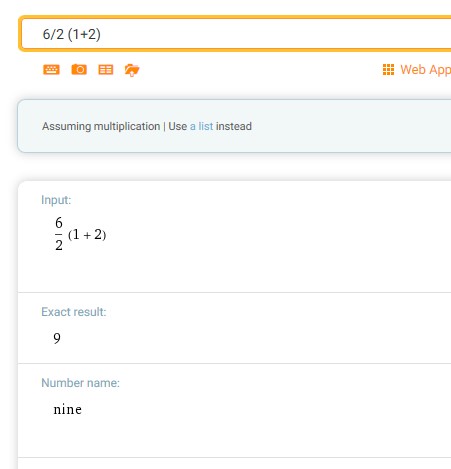Viewport: 451px width, 469px height.
Task: Click the word "instead" in assumption box
Action: (234, 126)
